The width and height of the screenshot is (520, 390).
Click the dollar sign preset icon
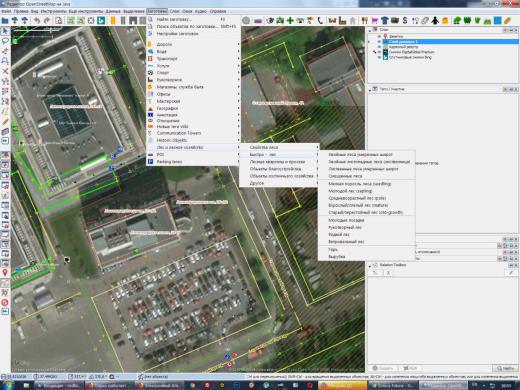(x=405, y=20)
